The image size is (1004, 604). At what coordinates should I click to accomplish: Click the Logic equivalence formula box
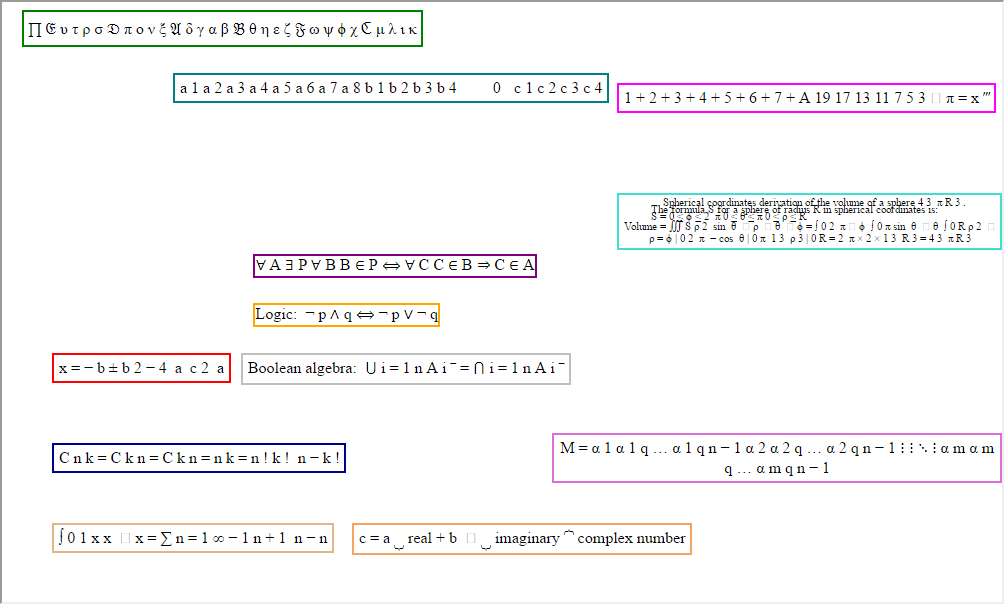pyautogui.click(x=346, y=314)
